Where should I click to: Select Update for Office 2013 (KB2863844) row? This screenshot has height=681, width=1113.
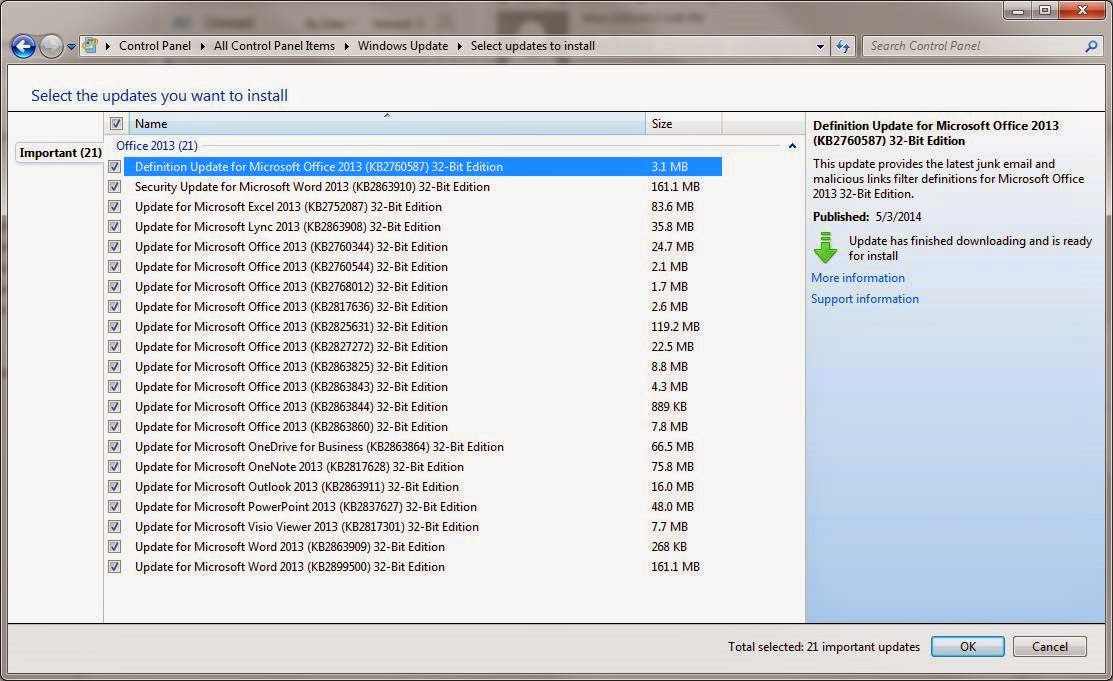pos(423,406)
